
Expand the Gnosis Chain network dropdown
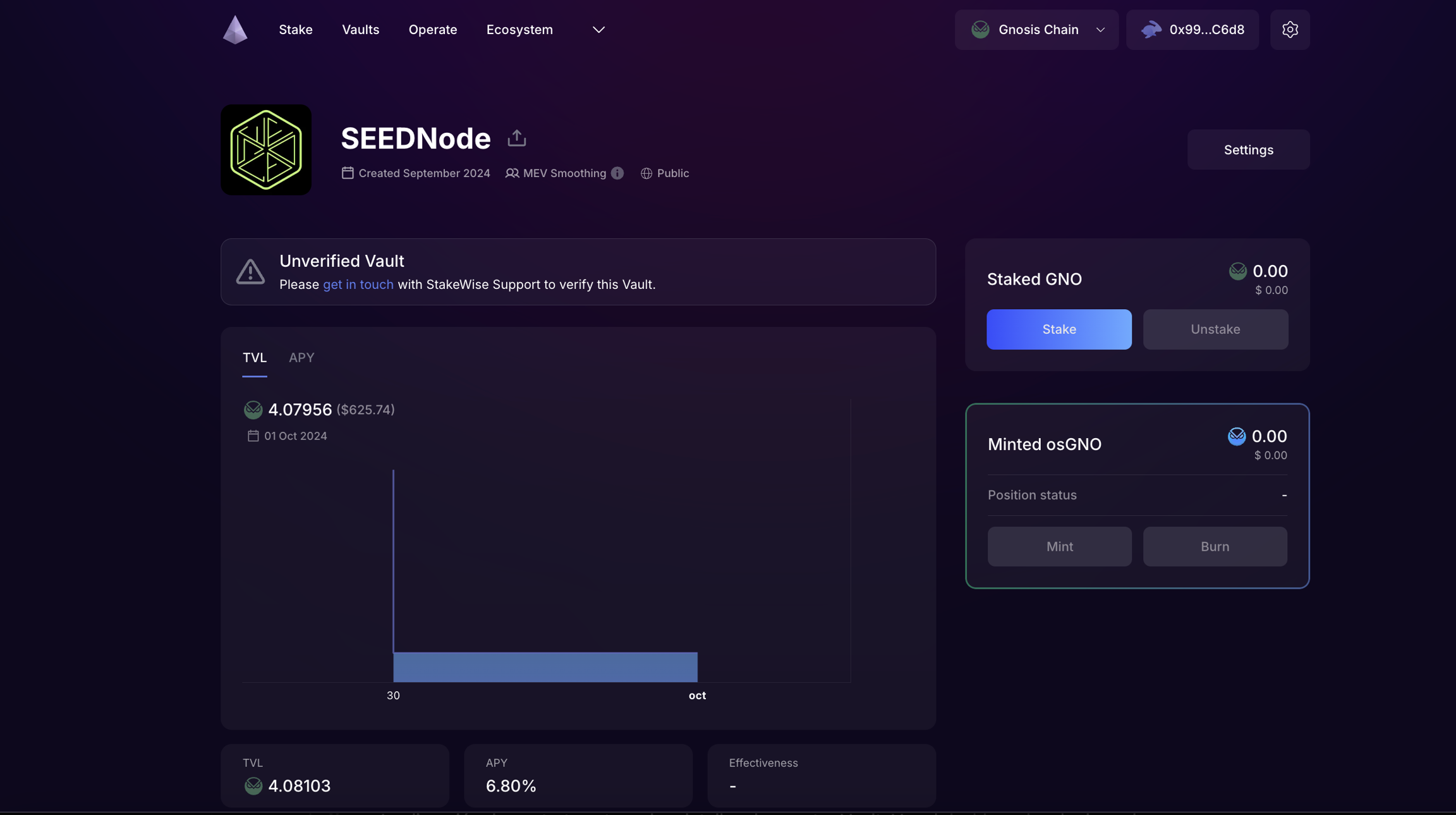point(1100,30)
